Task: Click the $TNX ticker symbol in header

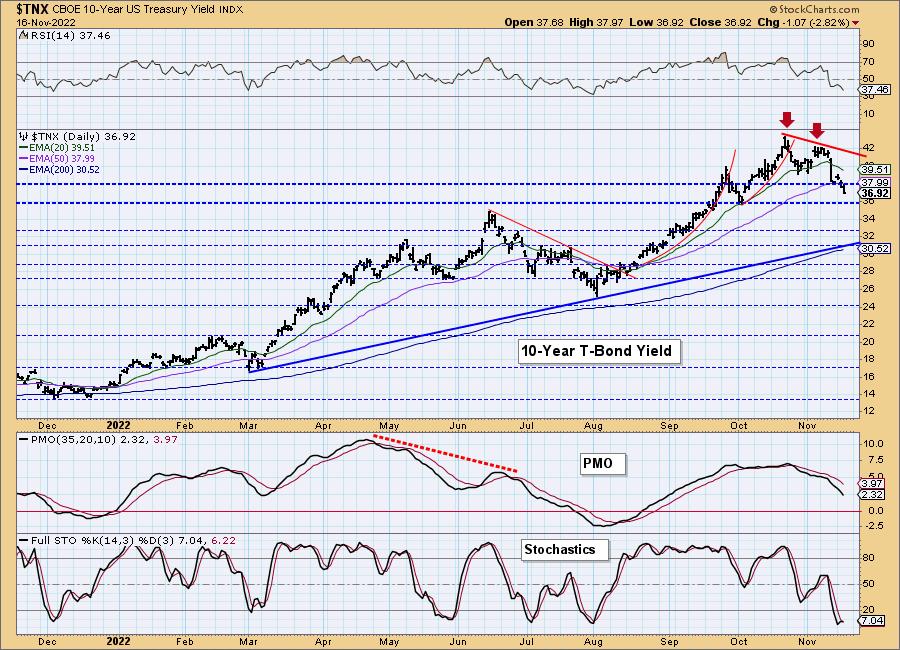Action: [33, 9]
